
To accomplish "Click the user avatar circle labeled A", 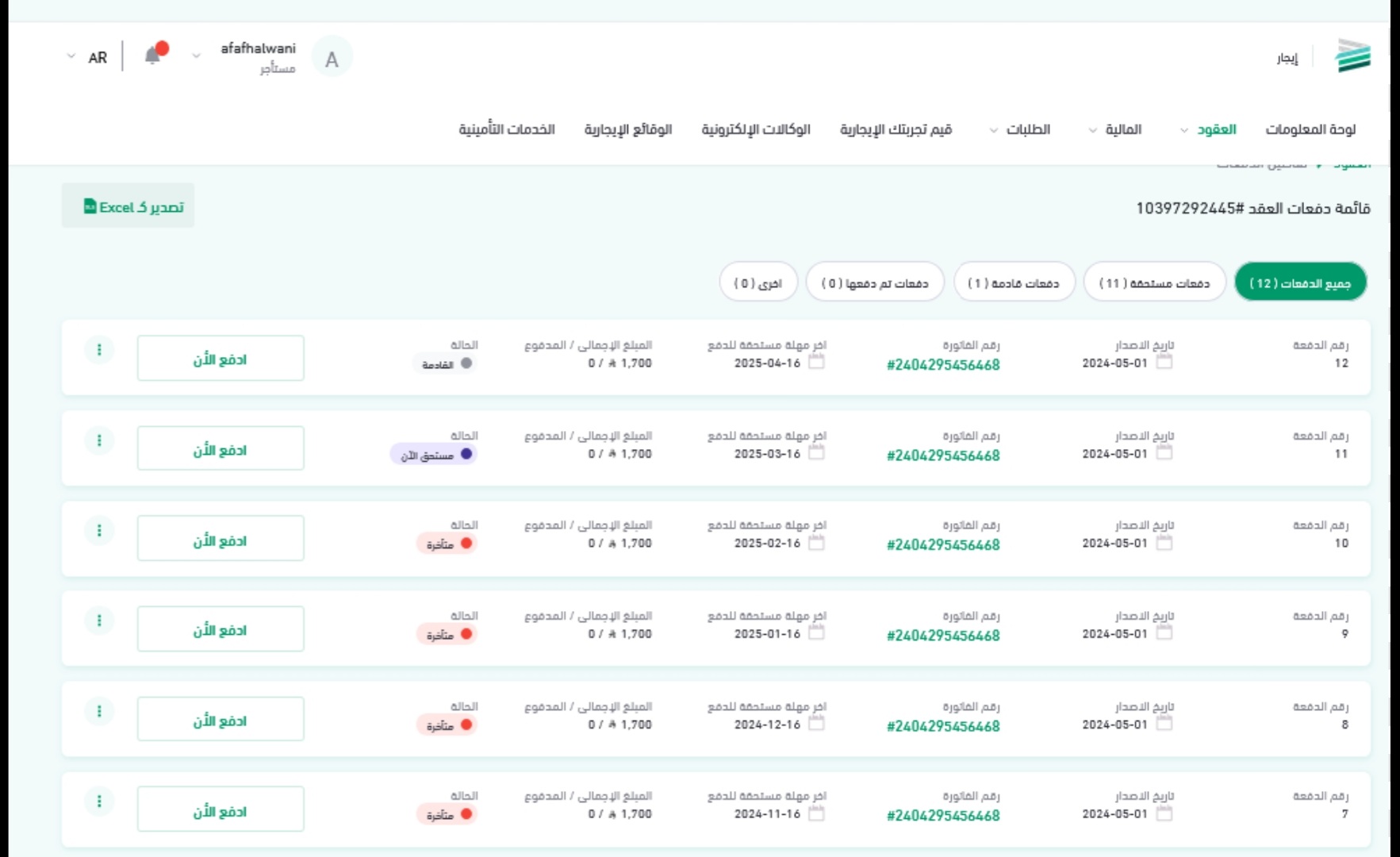I will point(332,58).
